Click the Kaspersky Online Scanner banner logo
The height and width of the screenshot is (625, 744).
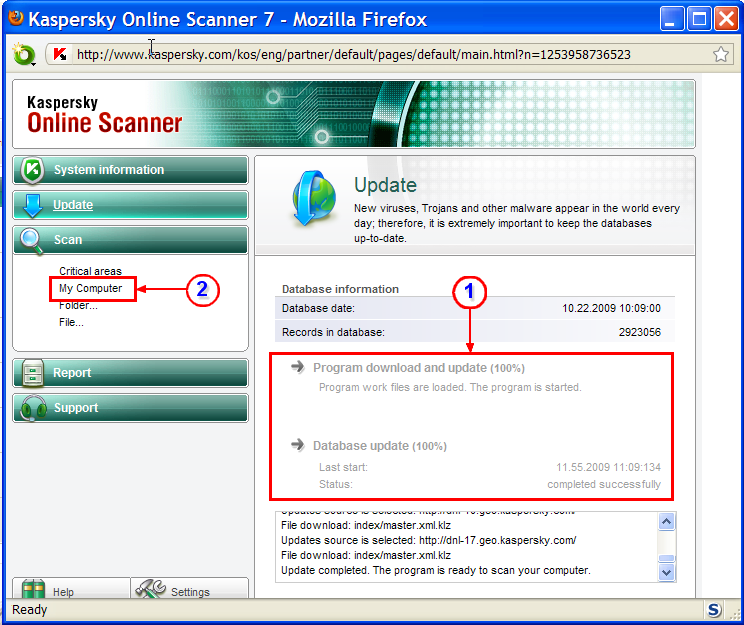click(104, 114)
